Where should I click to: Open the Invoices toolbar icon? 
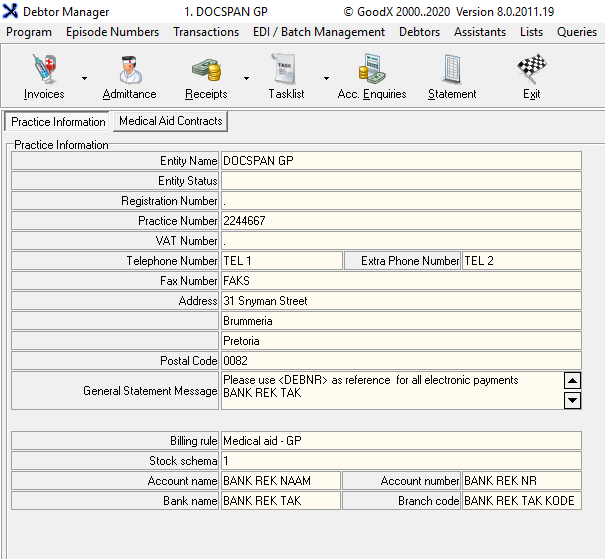43,76
